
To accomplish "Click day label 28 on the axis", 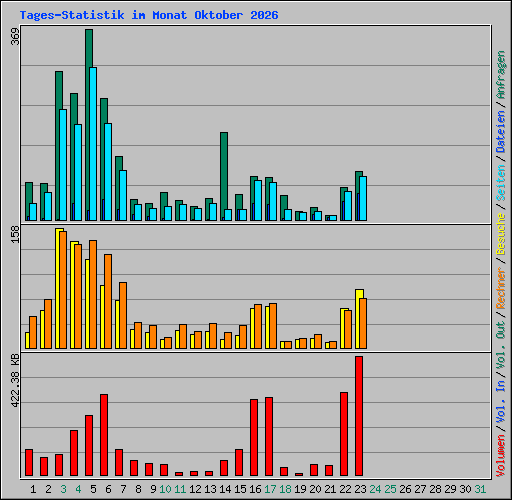I will (x=435, y=489).
